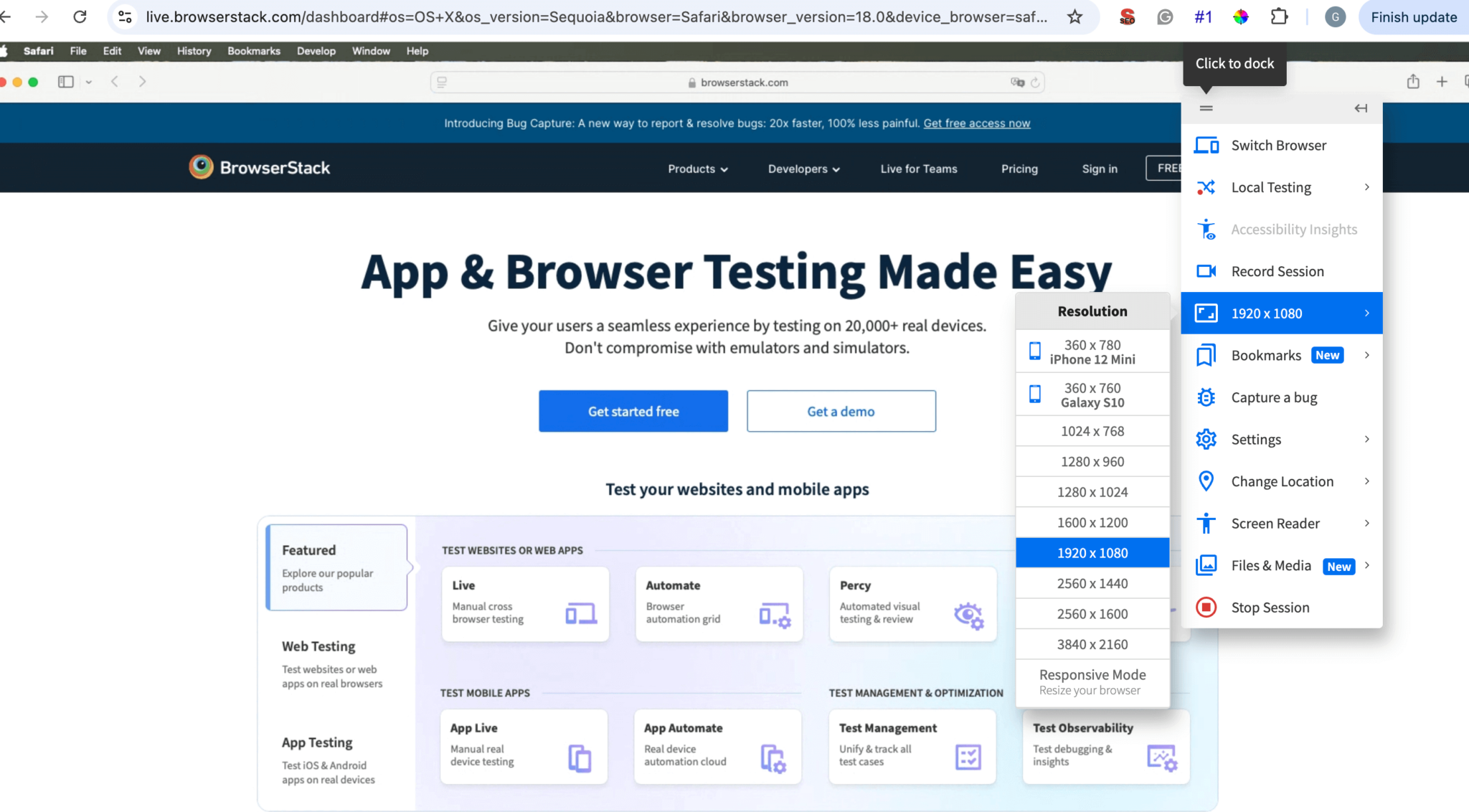Open the Safari Bookmarks menu
This screenshot has height=812, width=1469.
[254, 51]
